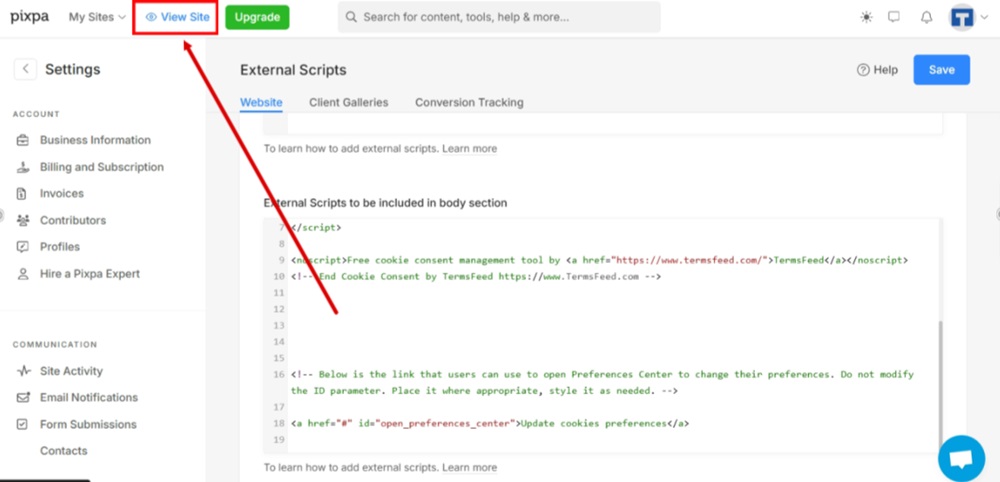Go back using Settings back arrow
This screenshot has height=482, width=1000.
[x=25, y=69]
